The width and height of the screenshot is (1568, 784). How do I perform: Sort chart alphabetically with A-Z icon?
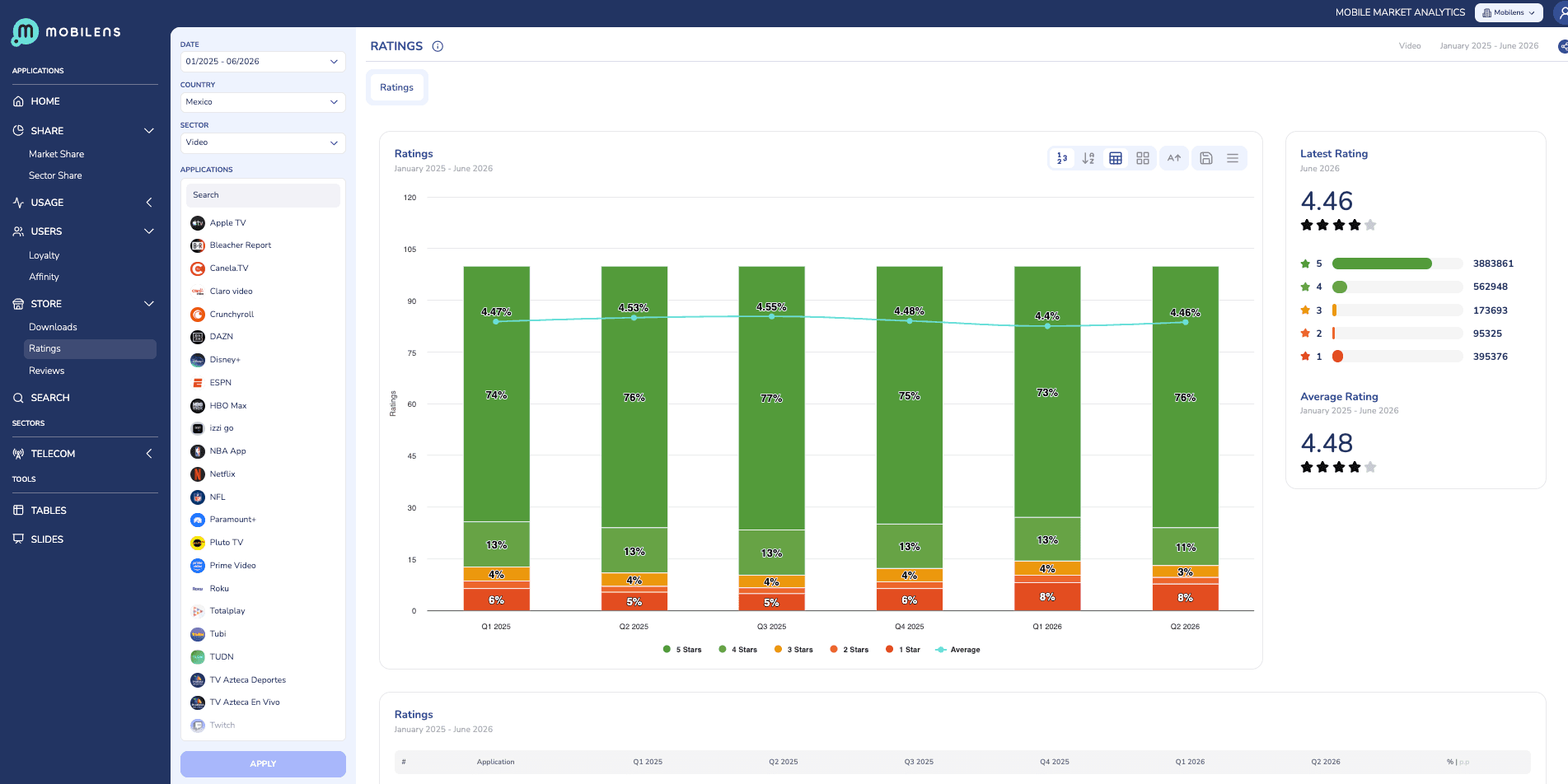pos(1088,158)
